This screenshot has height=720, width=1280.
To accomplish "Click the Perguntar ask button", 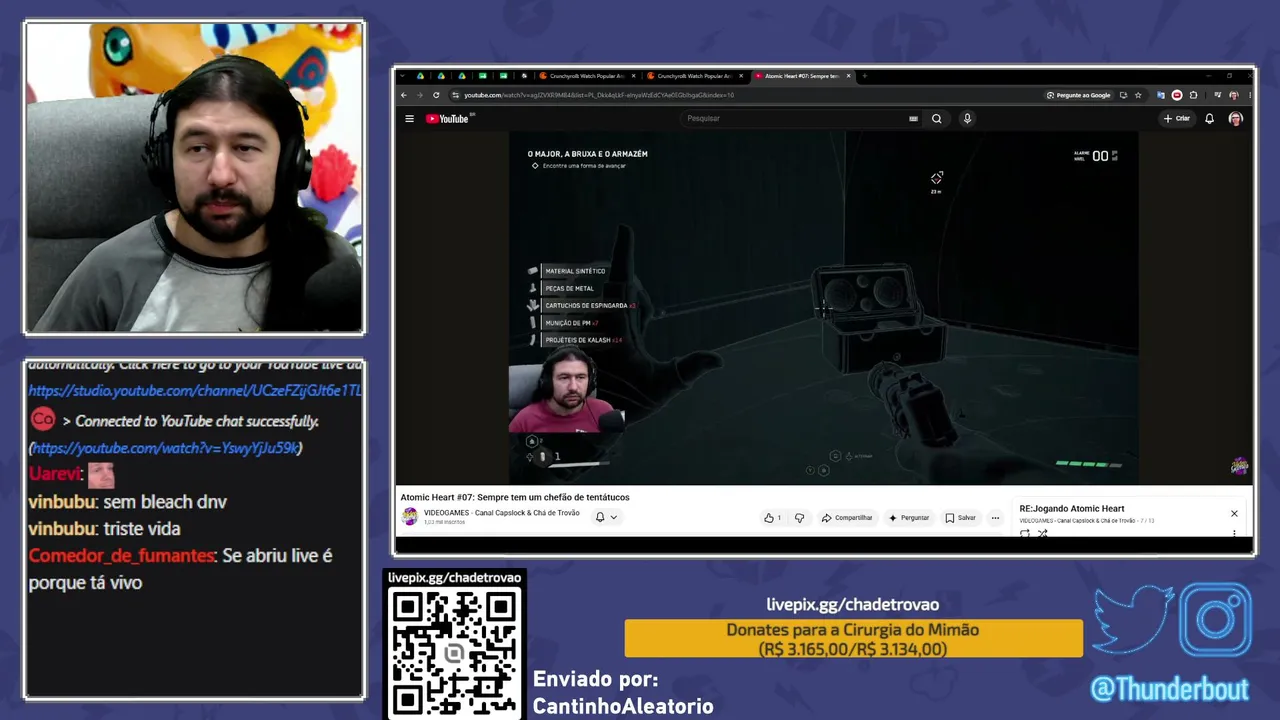I will (x=909, y=518).
